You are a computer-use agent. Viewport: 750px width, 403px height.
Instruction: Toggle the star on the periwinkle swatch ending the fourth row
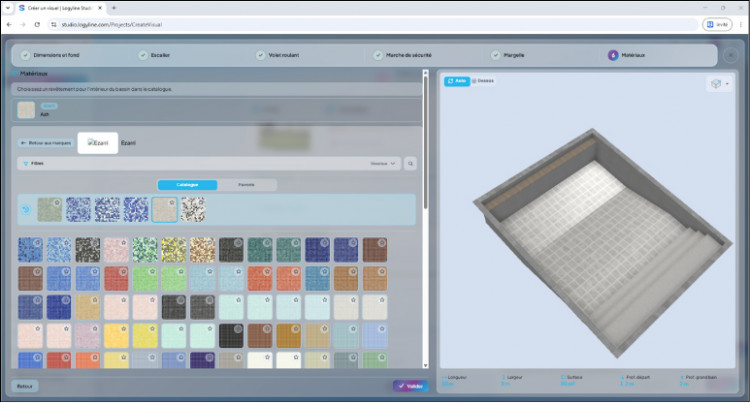tap(382, 329)
